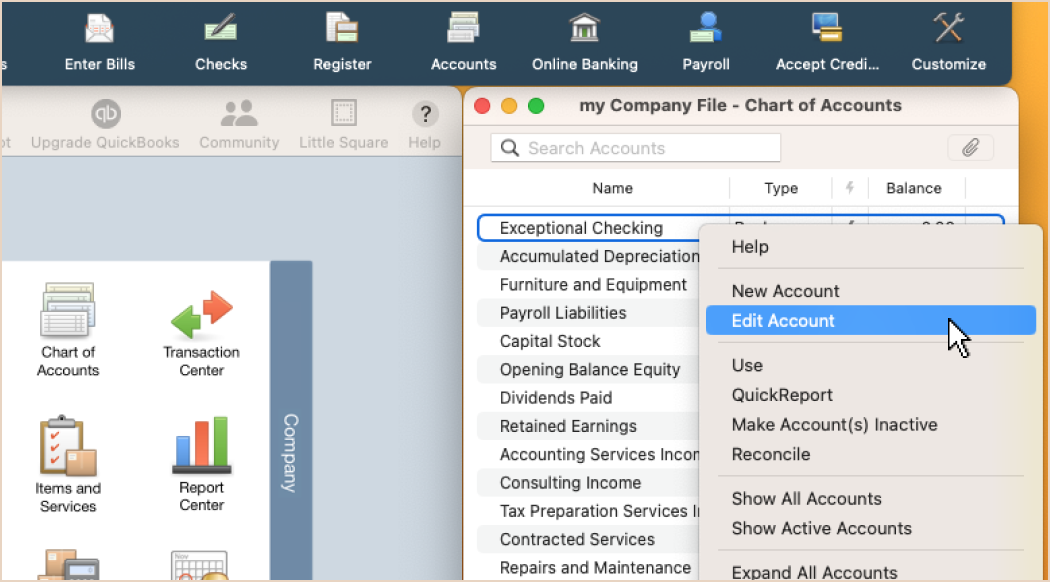The image size is (1050, 582).
Task: Open Chart of Accounts from home page
Action: 68,330
